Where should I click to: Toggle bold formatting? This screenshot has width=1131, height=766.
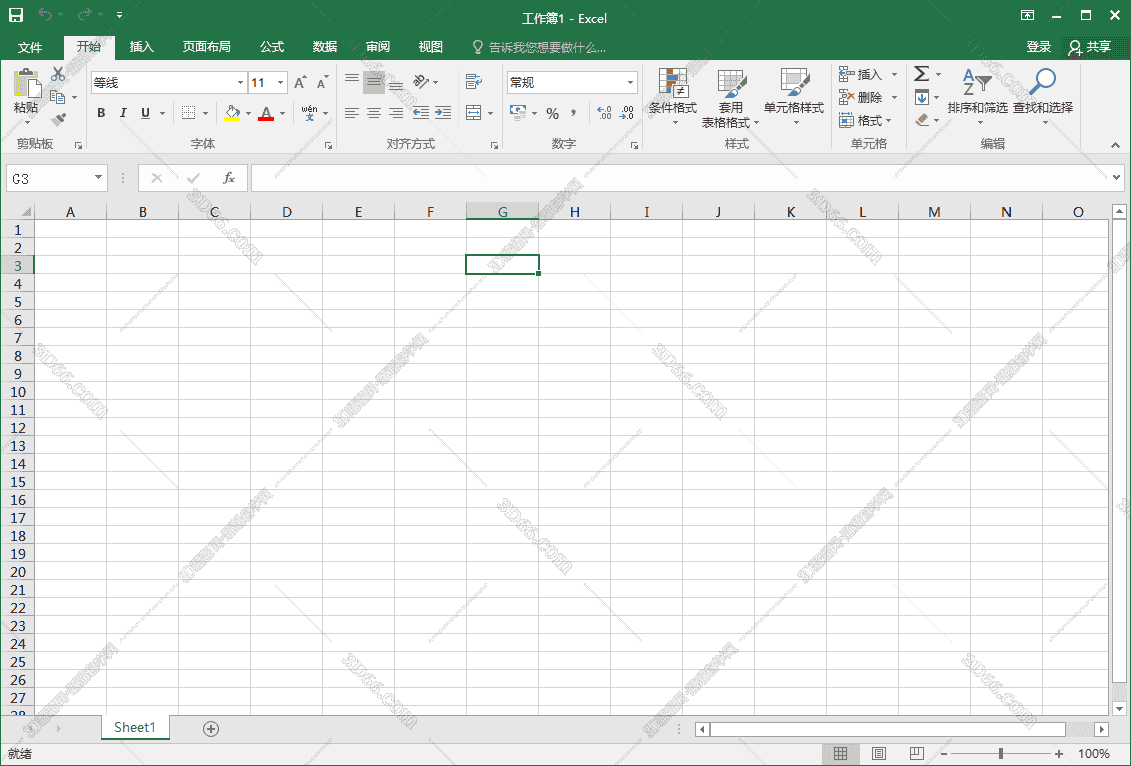[100, 113]
